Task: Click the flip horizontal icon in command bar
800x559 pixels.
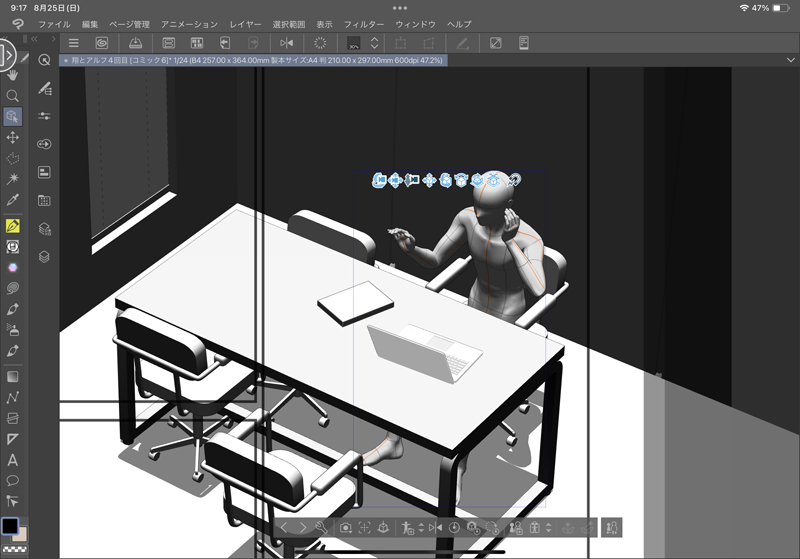Action: (287, 43)
